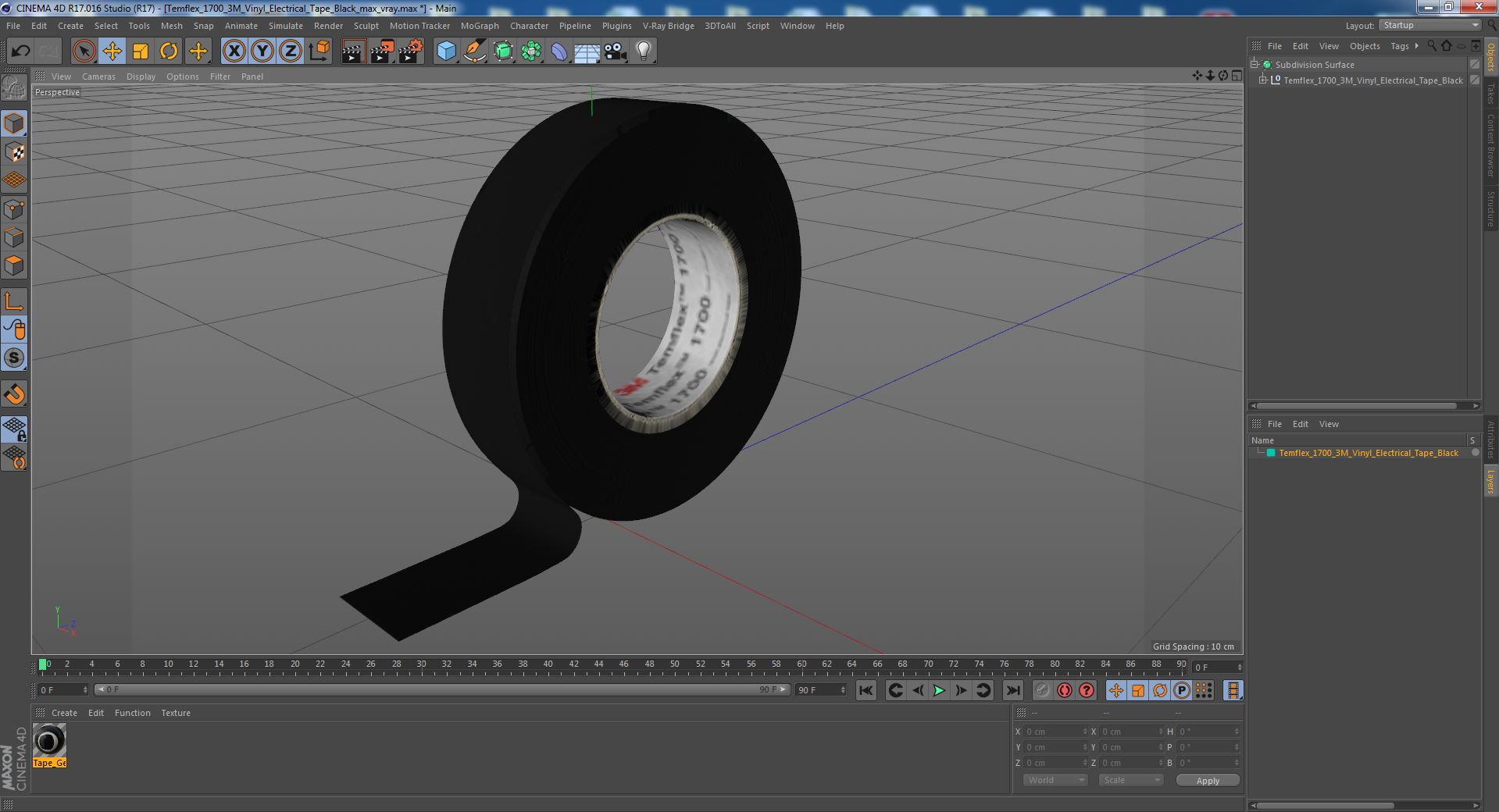
Task: Click the X position coordinate field
Action: pos(1055,732)
